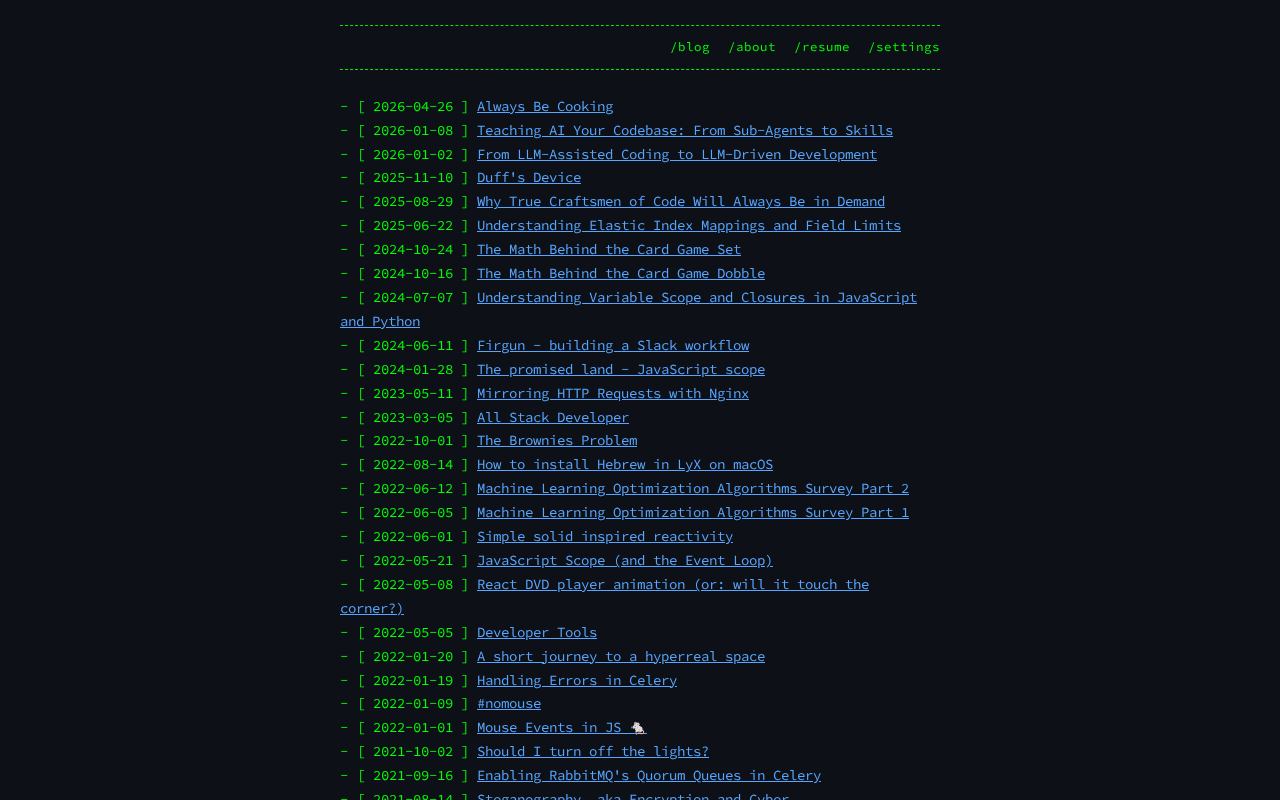Click the date text 2022-05-05
Screen dimensions: 1280x800
point(413,632)
